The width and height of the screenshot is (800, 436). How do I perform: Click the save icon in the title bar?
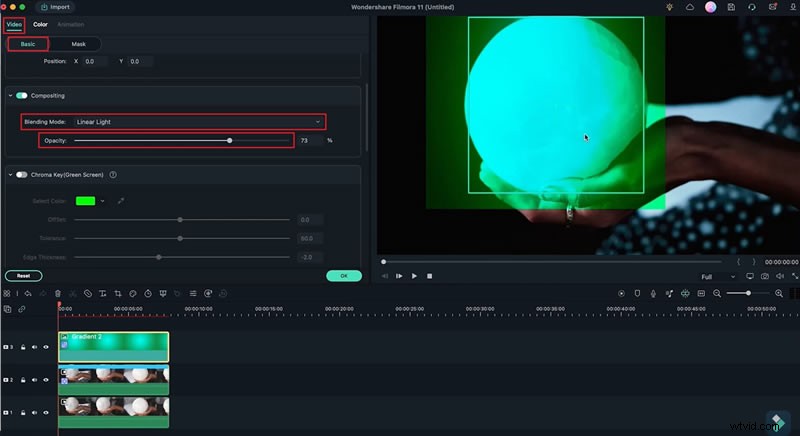(731, 7)
